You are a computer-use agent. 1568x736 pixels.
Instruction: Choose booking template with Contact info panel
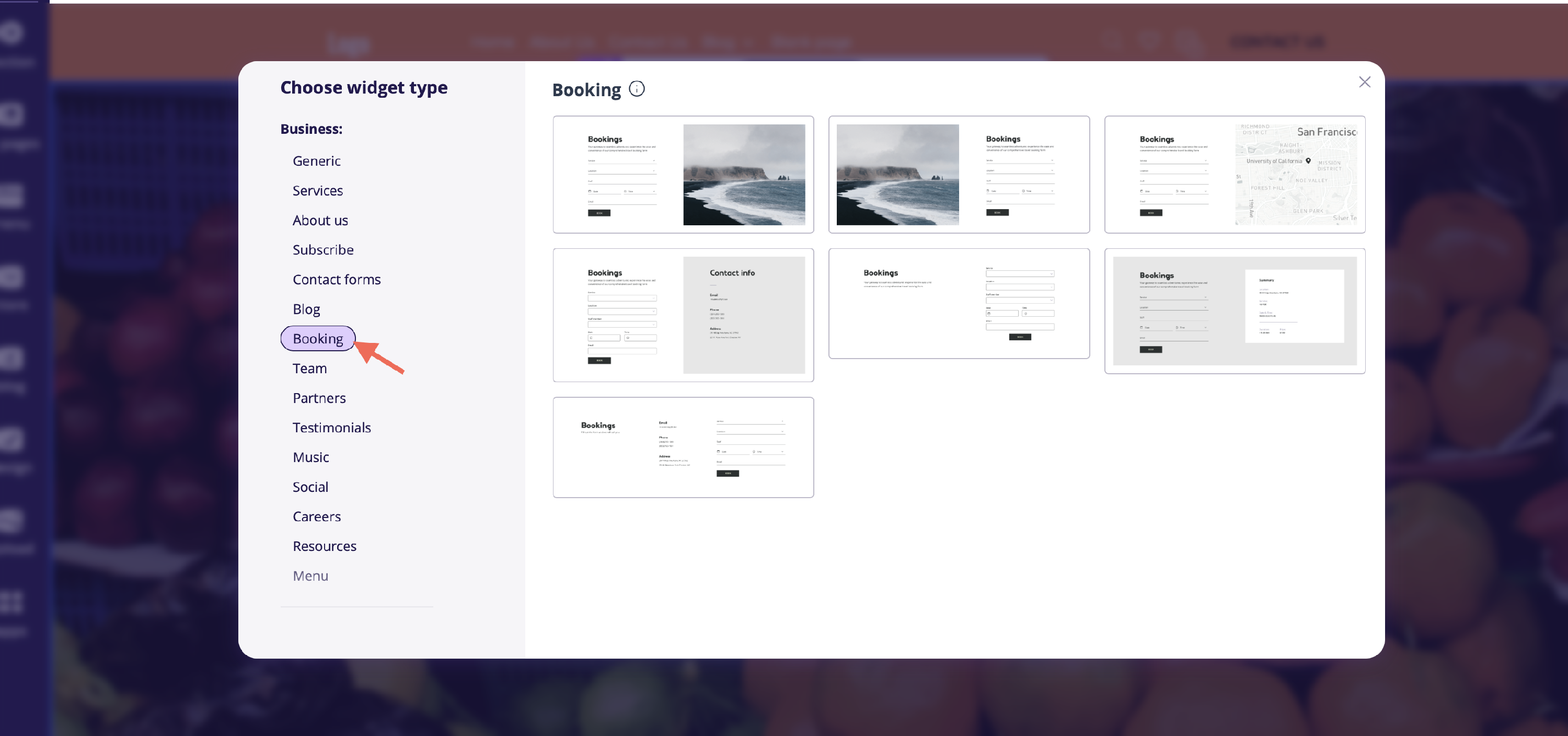683,315
